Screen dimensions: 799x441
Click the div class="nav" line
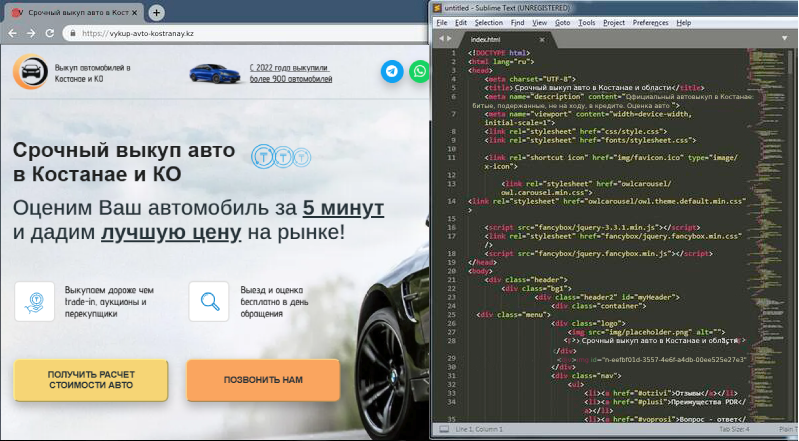click(587, 376)
